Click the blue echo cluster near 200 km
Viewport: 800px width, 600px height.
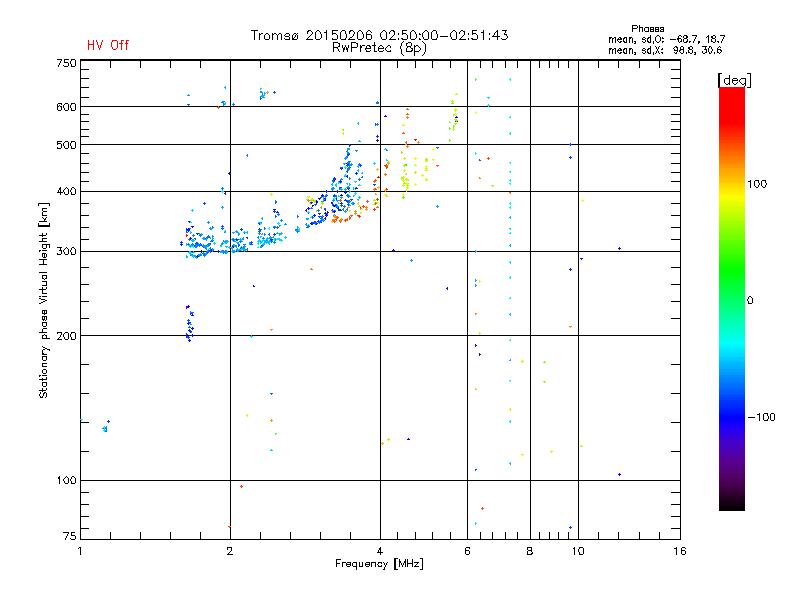pos(188,323)
